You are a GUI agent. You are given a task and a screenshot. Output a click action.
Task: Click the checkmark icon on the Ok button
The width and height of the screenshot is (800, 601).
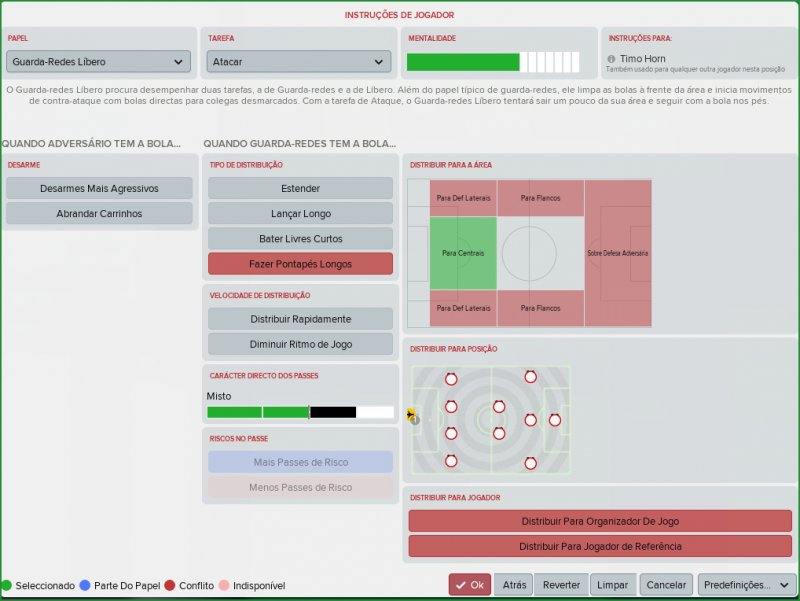tap(459, 585)
